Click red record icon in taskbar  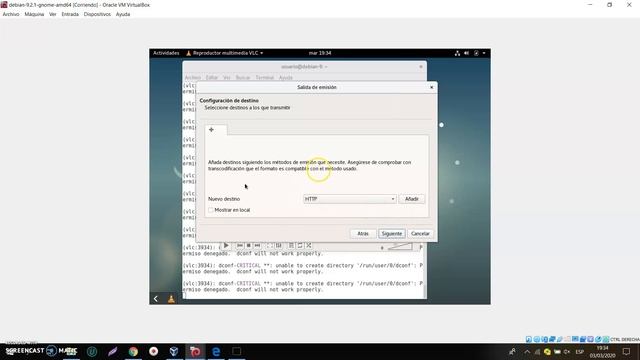(x=153, y=351)
